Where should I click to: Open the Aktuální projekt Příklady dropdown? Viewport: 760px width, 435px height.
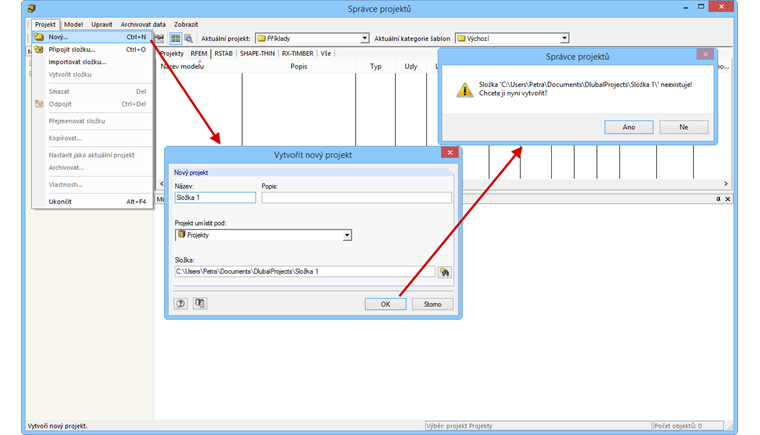click(x=364, y=38)
